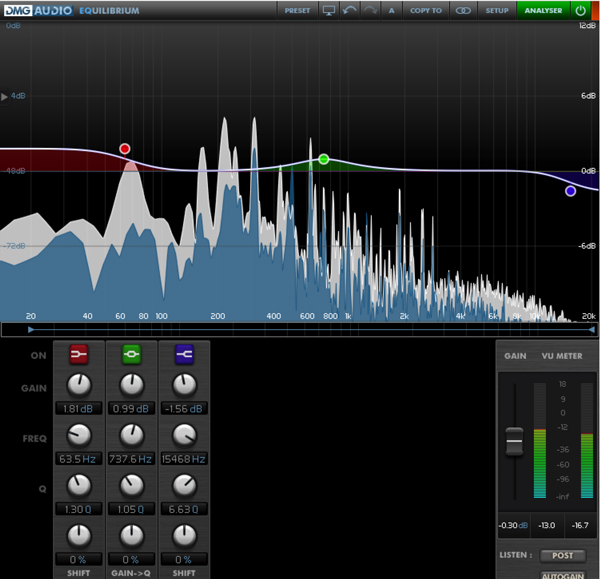Screen dimensions: 600x579
Task: Open the PRESET menu
Action: 297,10
